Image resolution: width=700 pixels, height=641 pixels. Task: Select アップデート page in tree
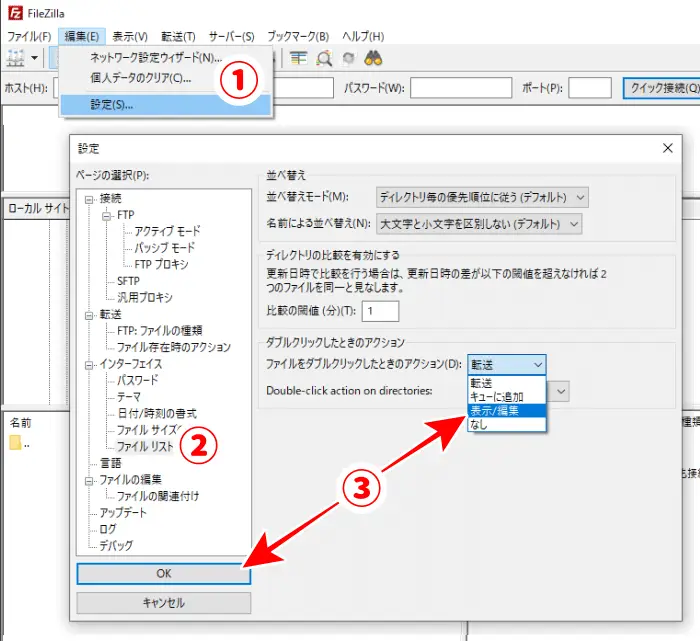[x=123, y=512]
